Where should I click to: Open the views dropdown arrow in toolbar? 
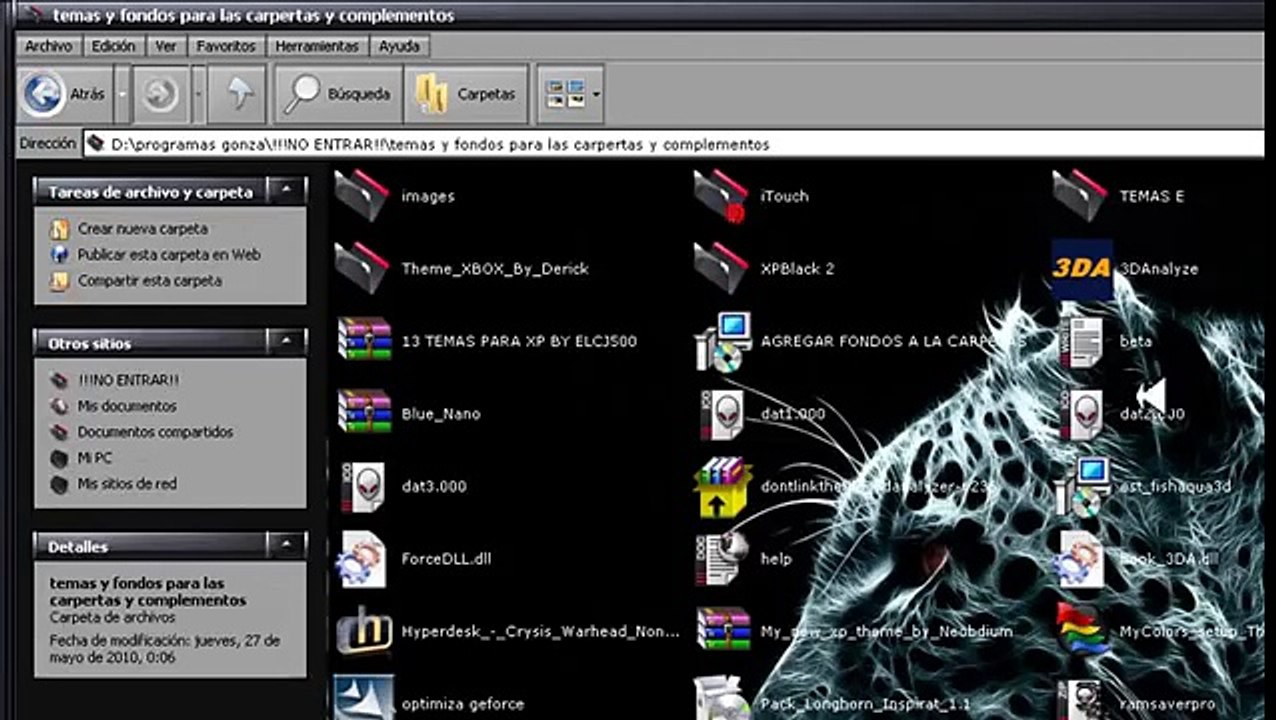596,95
